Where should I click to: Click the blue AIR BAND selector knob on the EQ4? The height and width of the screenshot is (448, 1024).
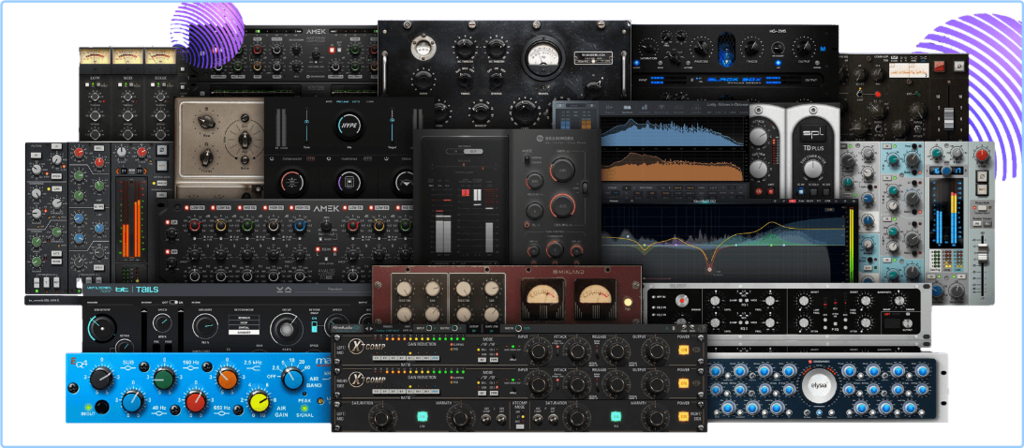pyautogui.click(x=293, y=379)
